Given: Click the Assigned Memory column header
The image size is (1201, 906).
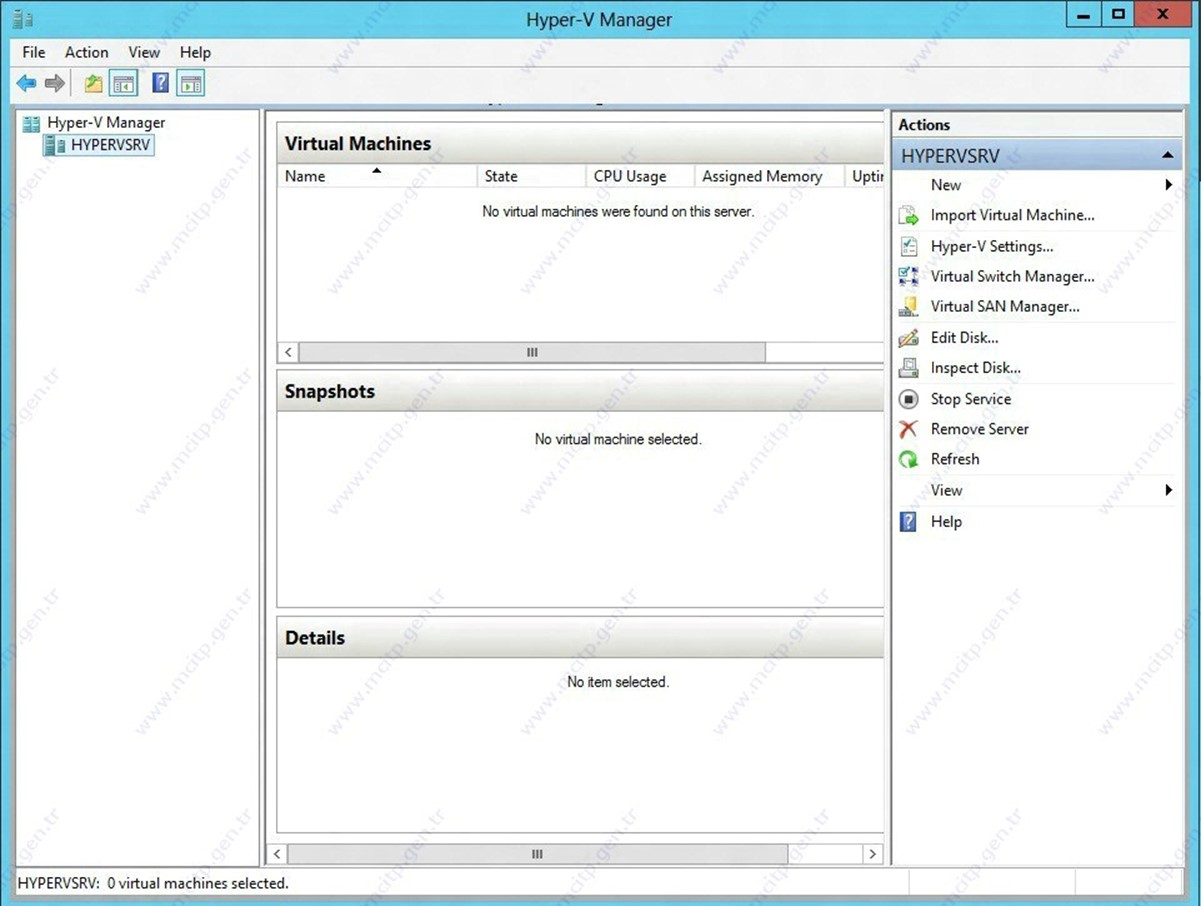Looking at the screenshot, I should click(770, 176).
